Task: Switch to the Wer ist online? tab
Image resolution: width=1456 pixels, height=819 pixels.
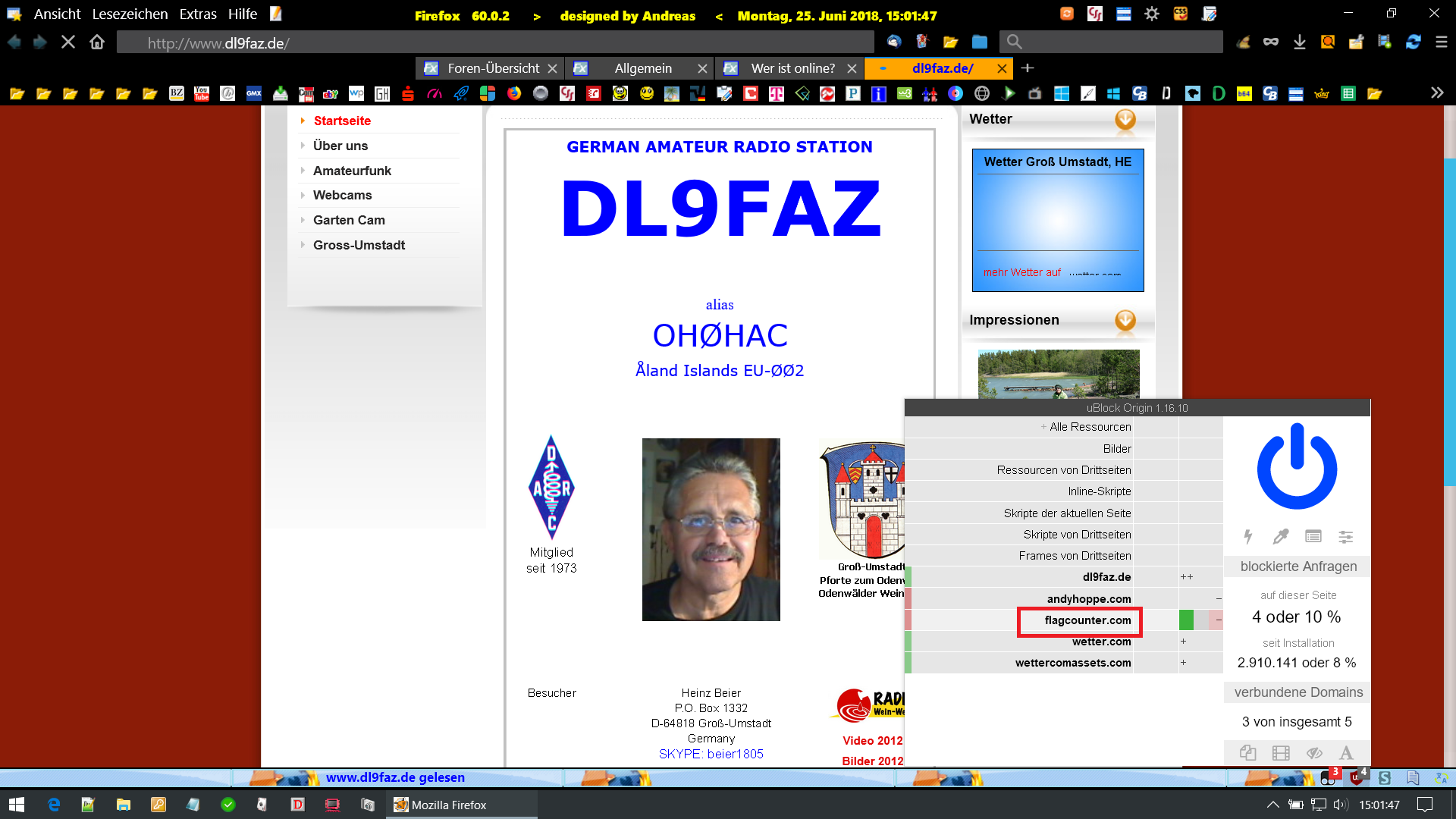Action: point(792,68)
